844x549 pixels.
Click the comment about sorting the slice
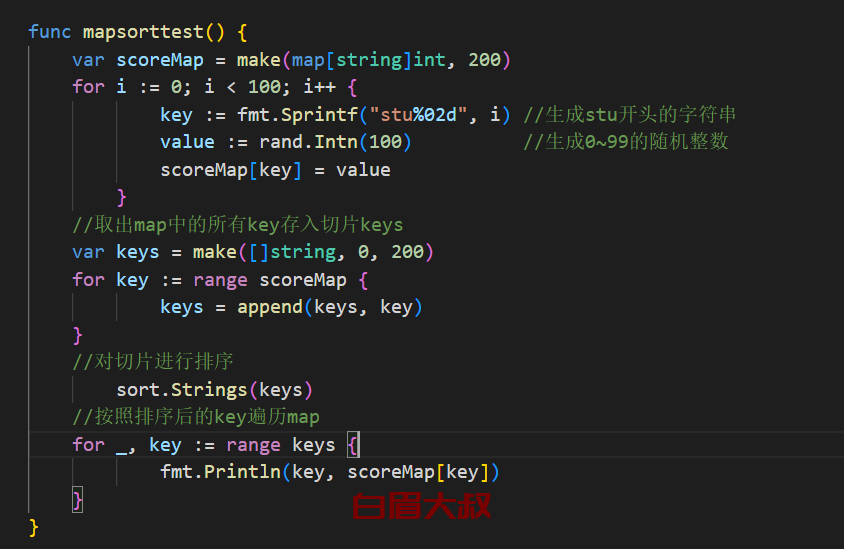[x=153, y=362]
